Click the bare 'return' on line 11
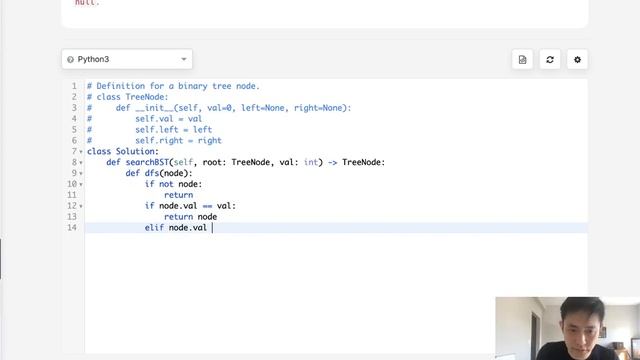 (178, 195)
